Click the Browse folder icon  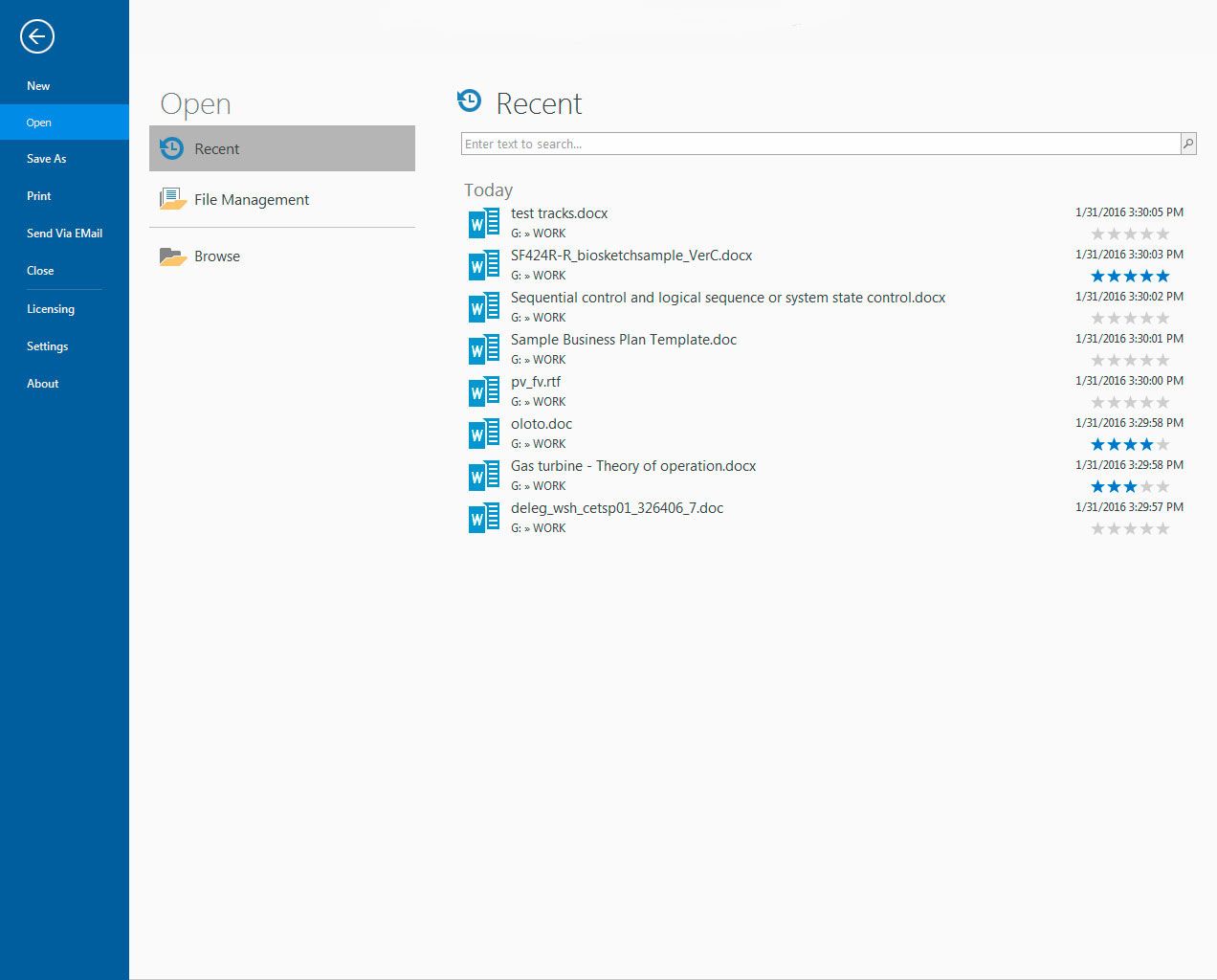[172, 256]
